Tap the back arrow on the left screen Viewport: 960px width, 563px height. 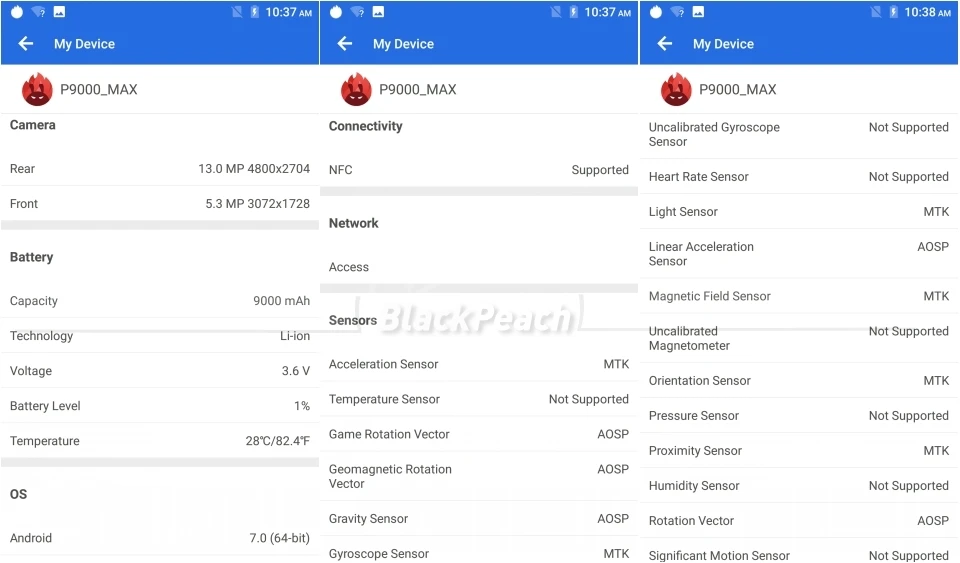[x=25, y=43]
